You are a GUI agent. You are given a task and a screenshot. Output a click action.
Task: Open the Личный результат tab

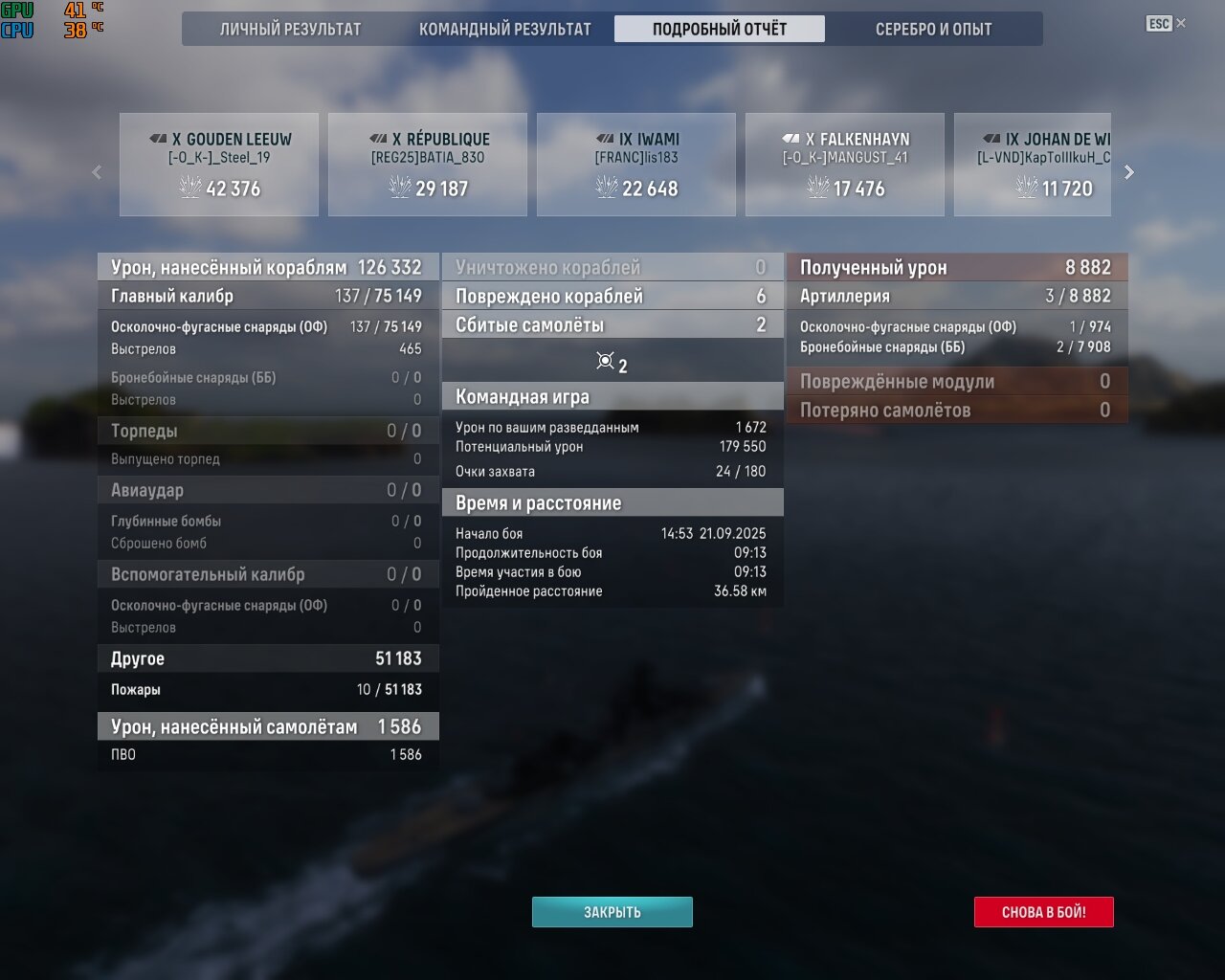(290, 29)
